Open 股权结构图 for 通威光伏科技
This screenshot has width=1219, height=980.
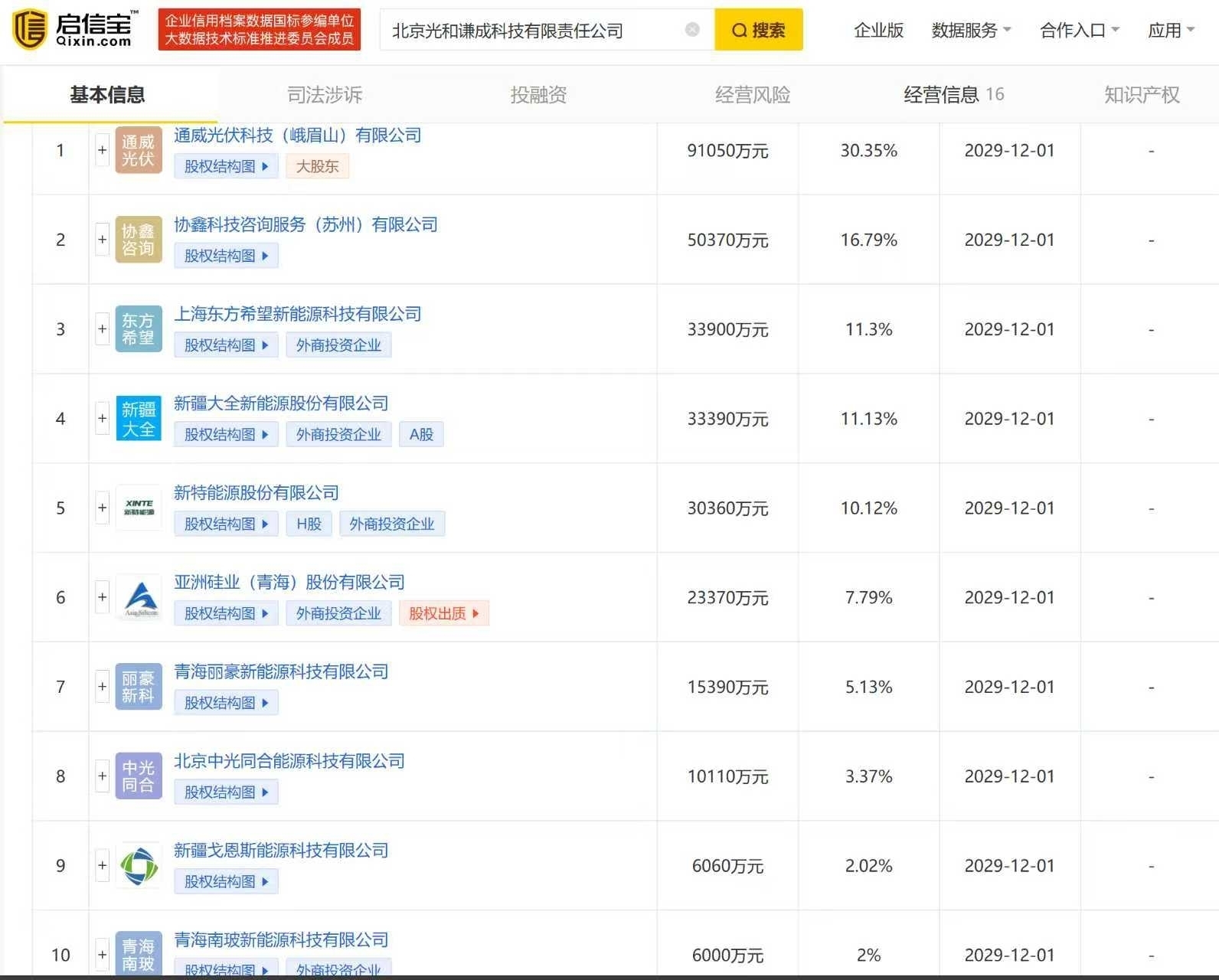point(226,166)
